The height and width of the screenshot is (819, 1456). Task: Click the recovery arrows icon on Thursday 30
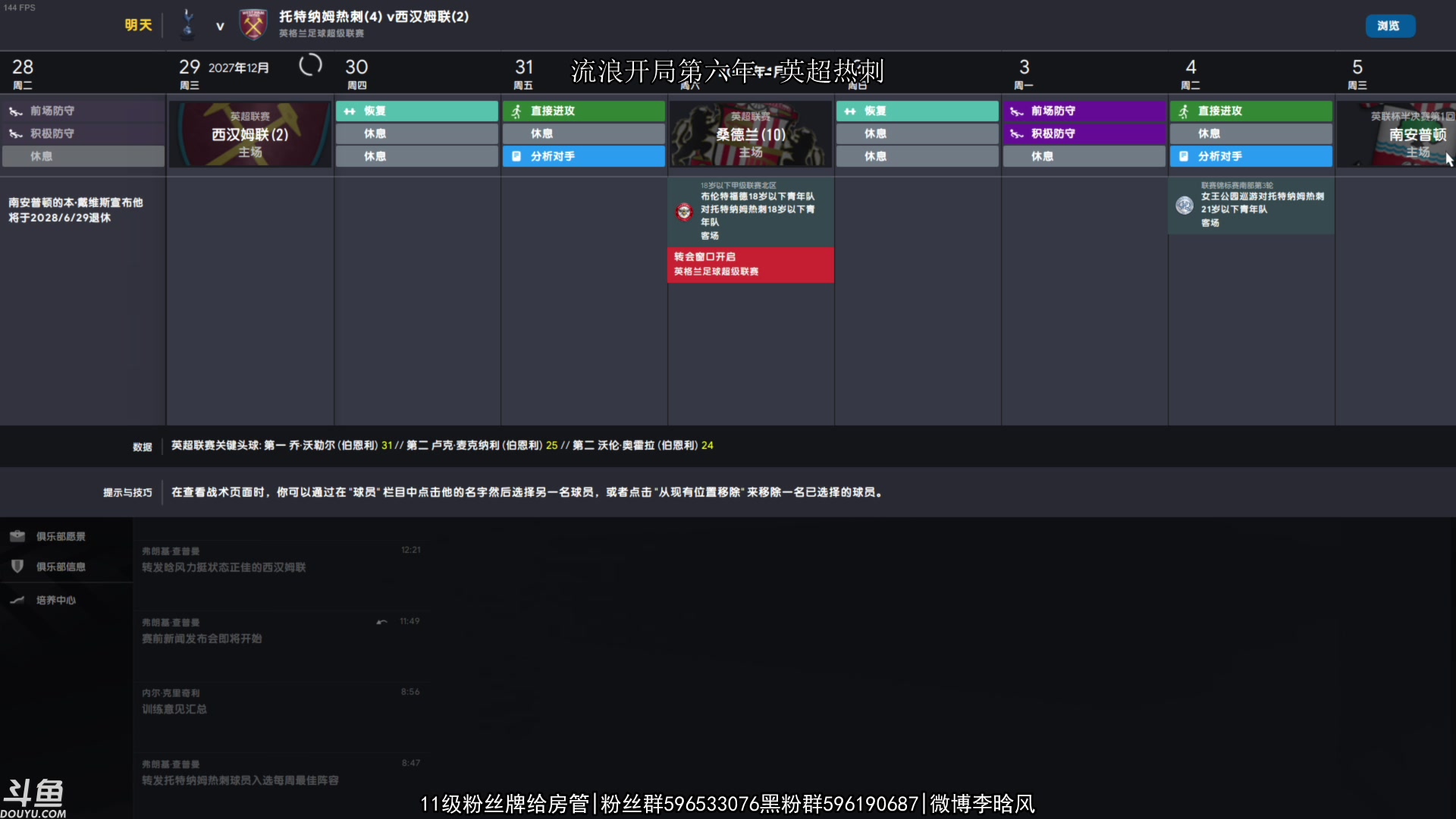pyautogui.click(x=350, y=111)
